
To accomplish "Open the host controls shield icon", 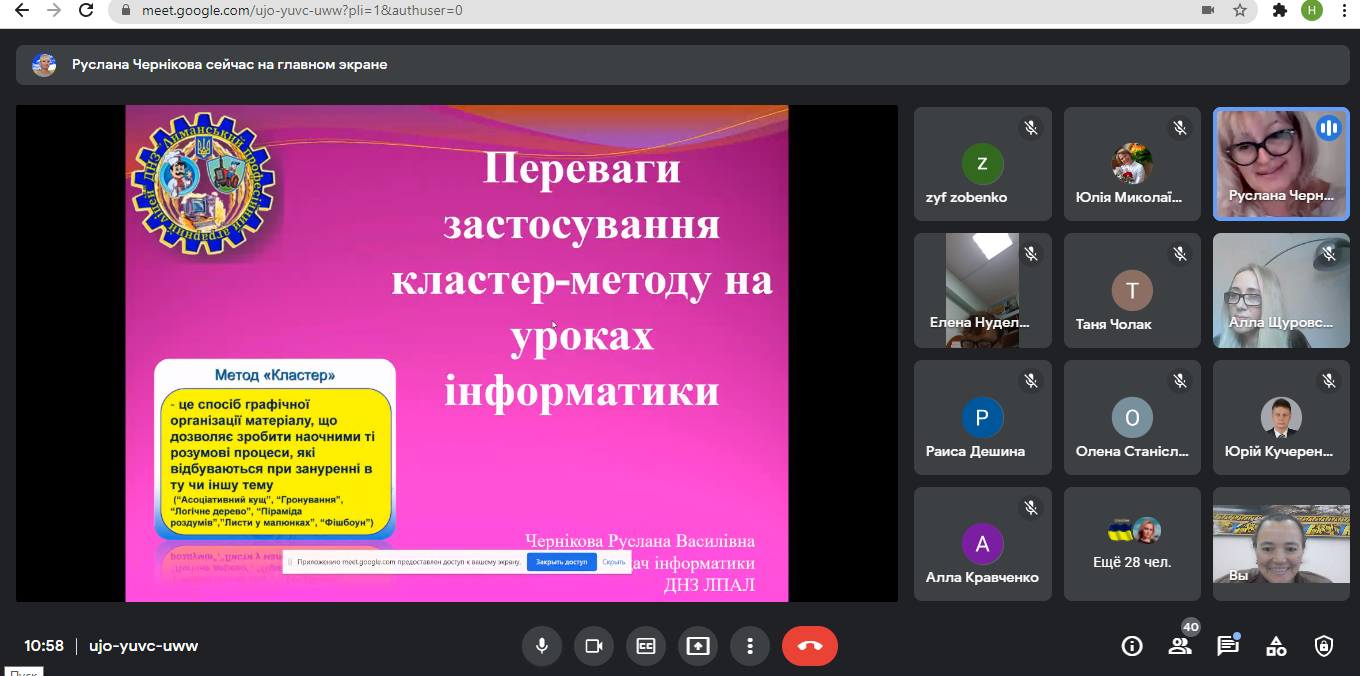I will coord(1324,646).
